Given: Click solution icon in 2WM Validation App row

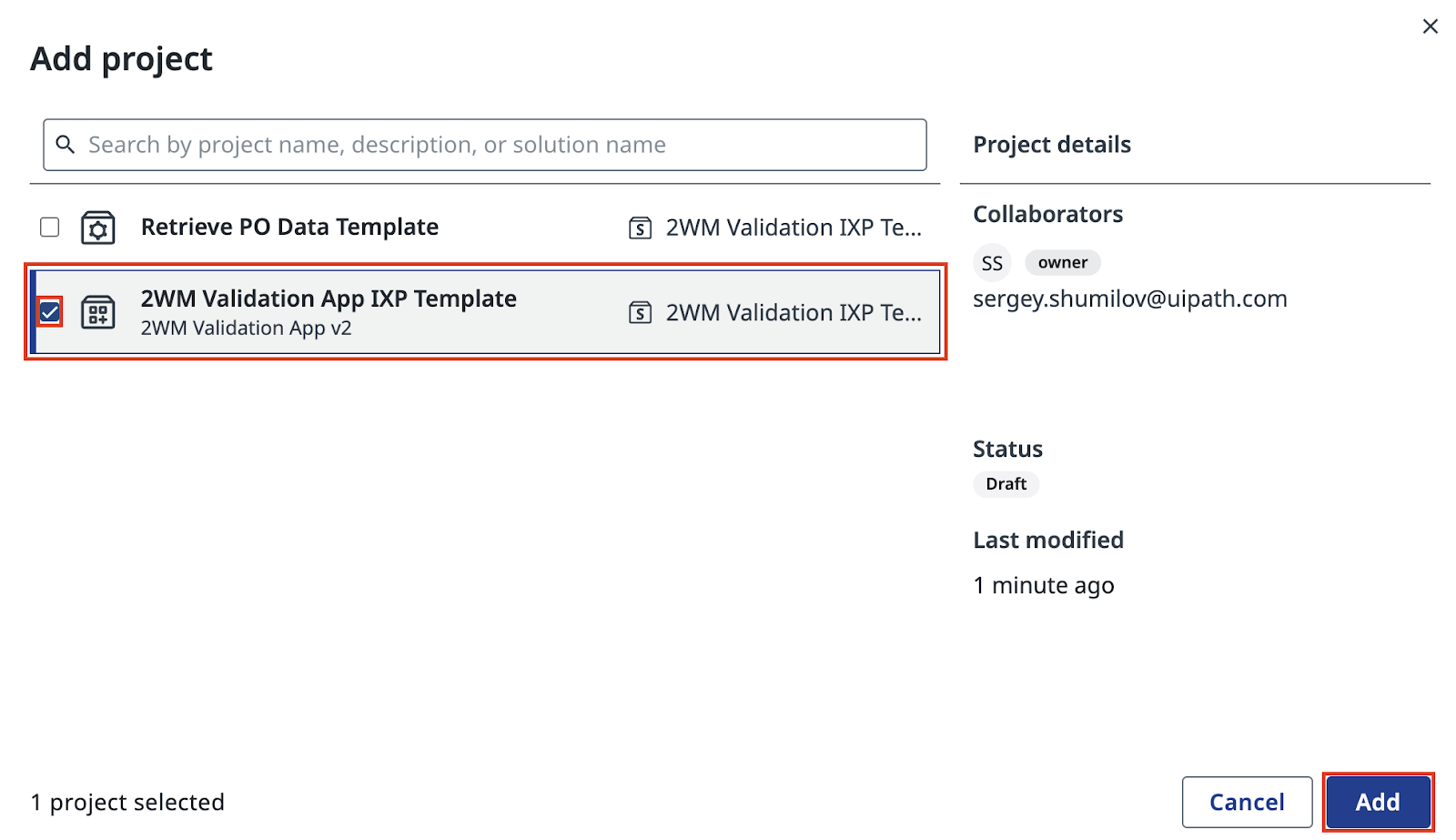Looking at the screenshot, I should point(641,313).
